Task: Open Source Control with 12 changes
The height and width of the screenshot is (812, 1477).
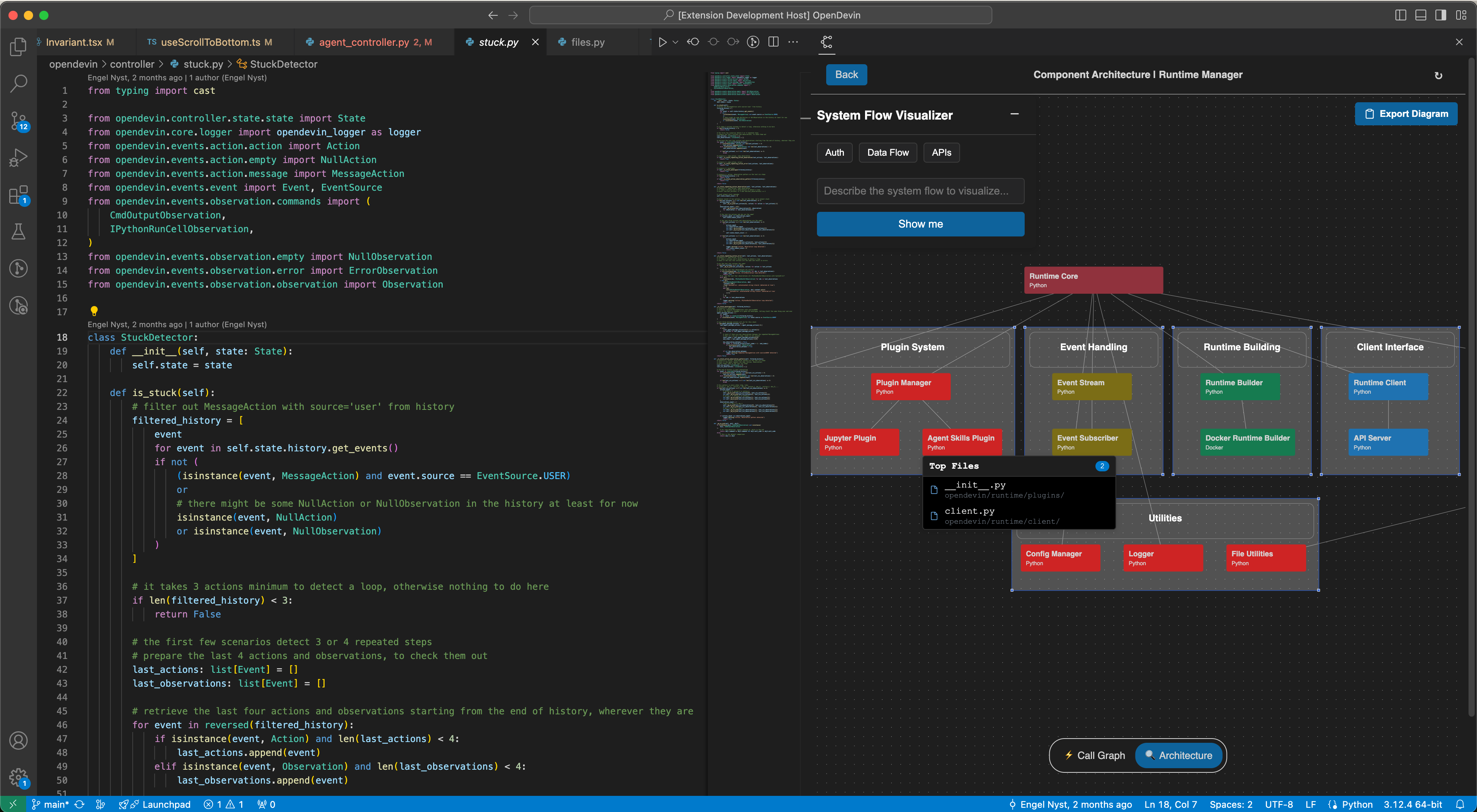Action: click(x=18, y=121)
